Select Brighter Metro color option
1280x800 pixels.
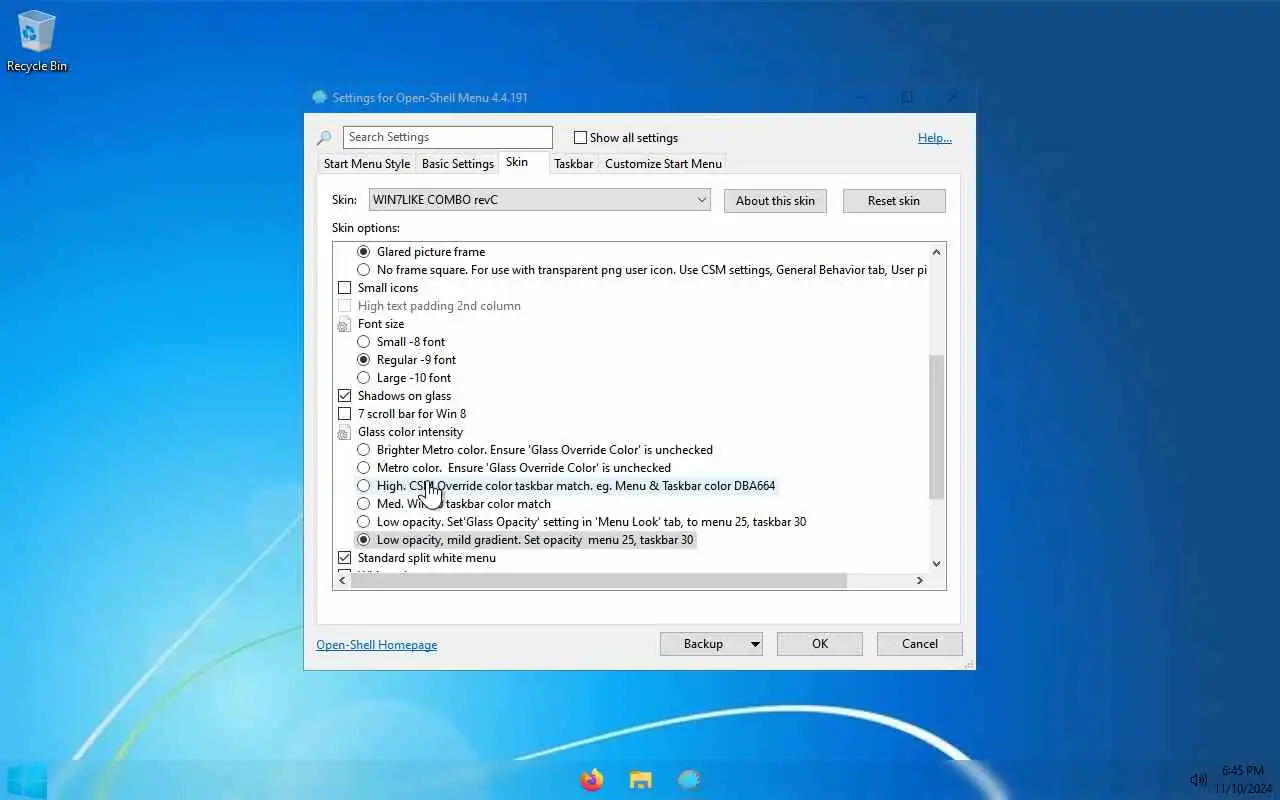pyautogui.click(x=364, y=450)
